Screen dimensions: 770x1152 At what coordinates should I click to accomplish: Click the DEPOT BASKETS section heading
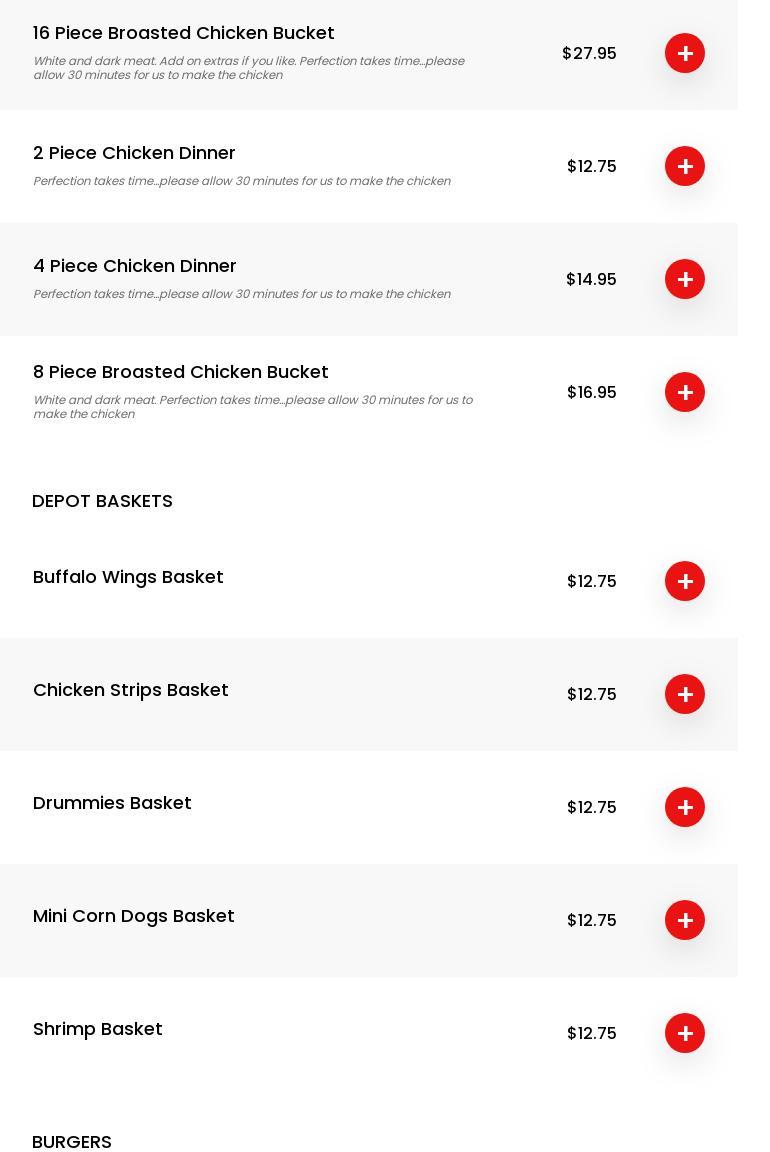[102, 501]
